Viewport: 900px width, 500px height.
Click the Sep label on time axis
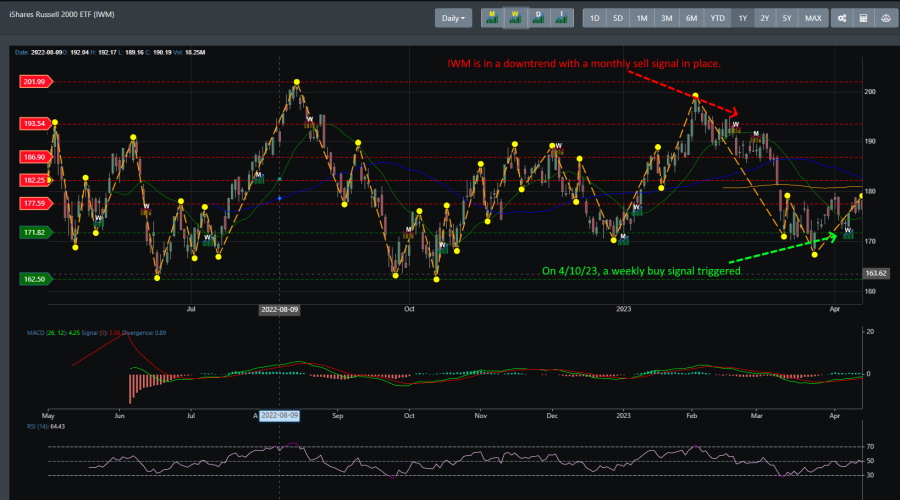pyautogui.click(x=338, y=416)
